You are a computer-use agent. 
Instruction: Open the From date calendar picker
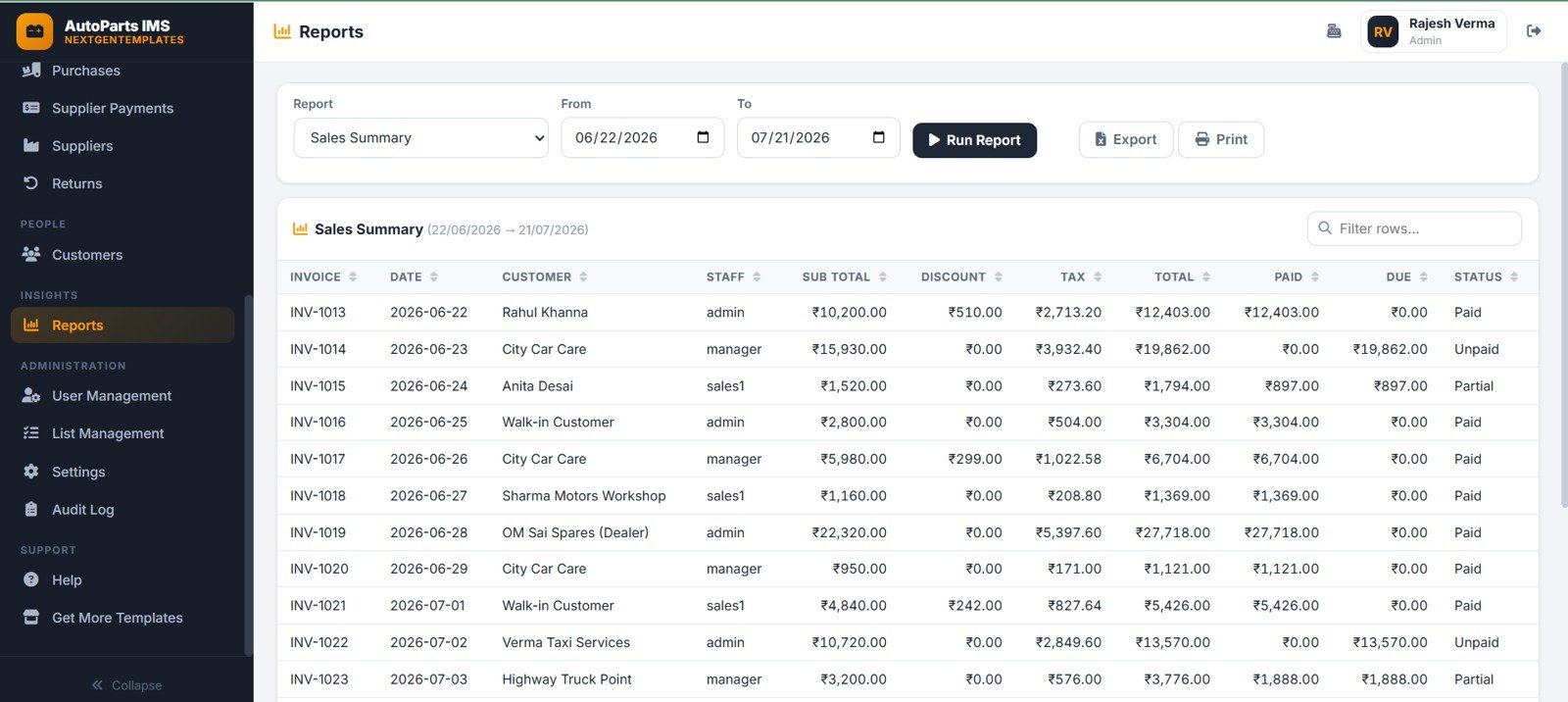pyautogui.click(x=703, y=137)
